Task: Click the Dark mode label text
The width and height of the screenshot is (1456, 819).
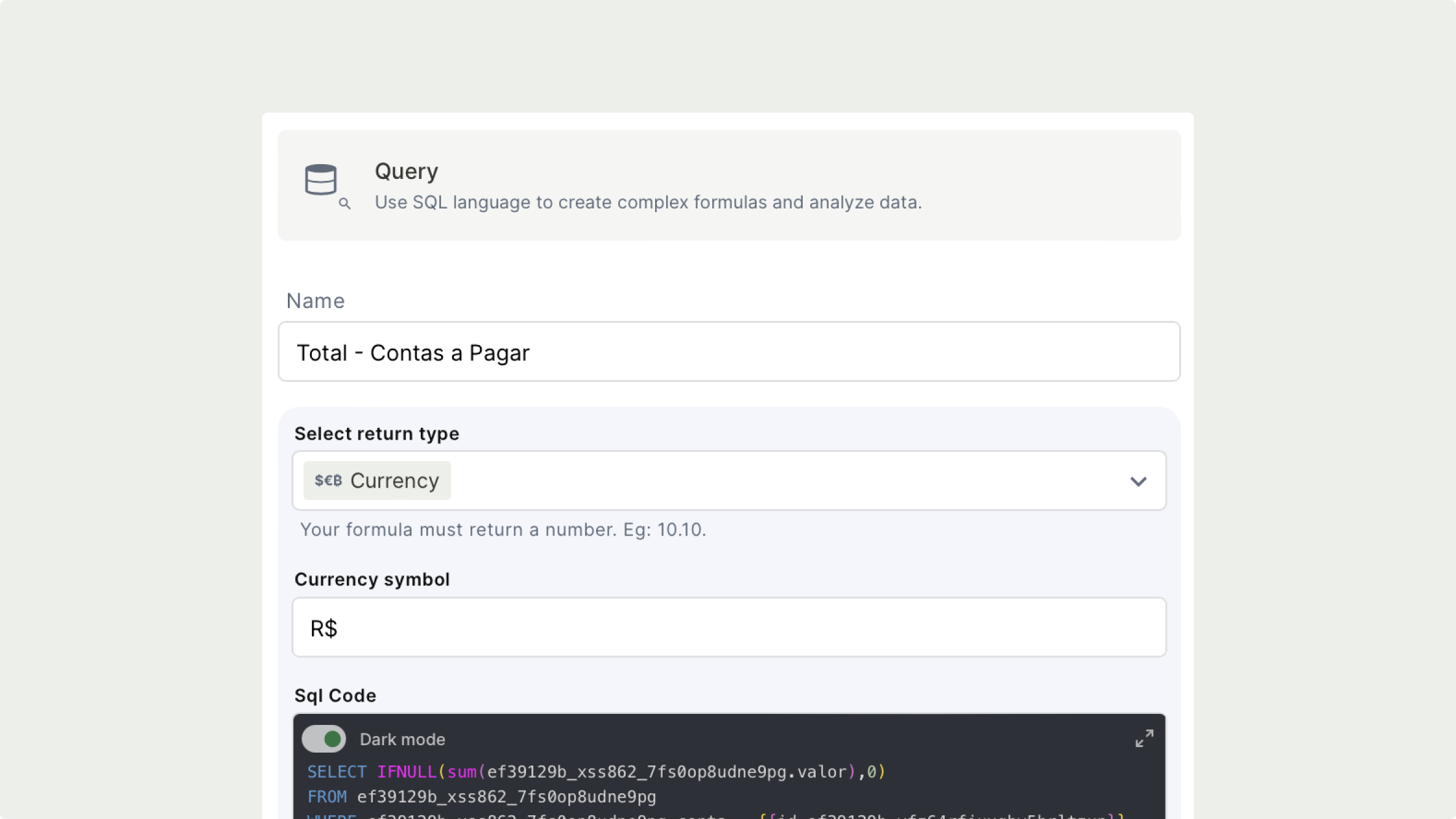Action: coord(402,739)
